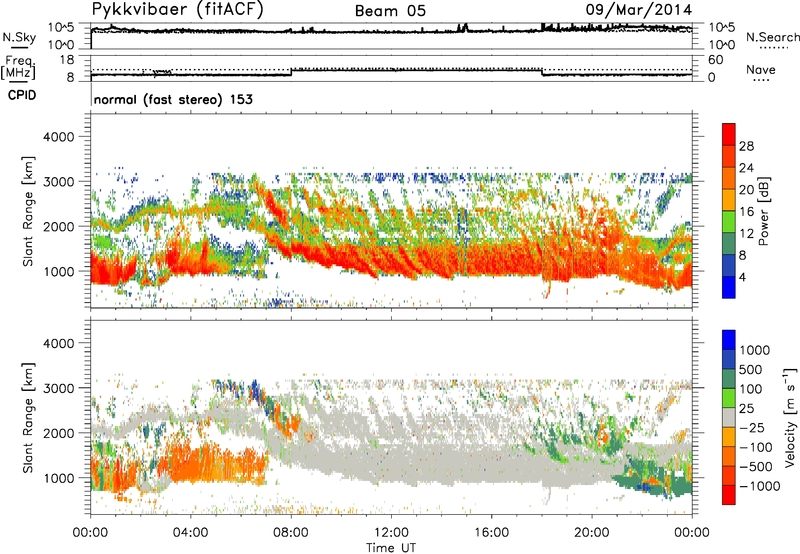This screenshot has height=554, width=800.
Task: Click 'normal (fast stereo) 153' text
Action: coord(173,99)
